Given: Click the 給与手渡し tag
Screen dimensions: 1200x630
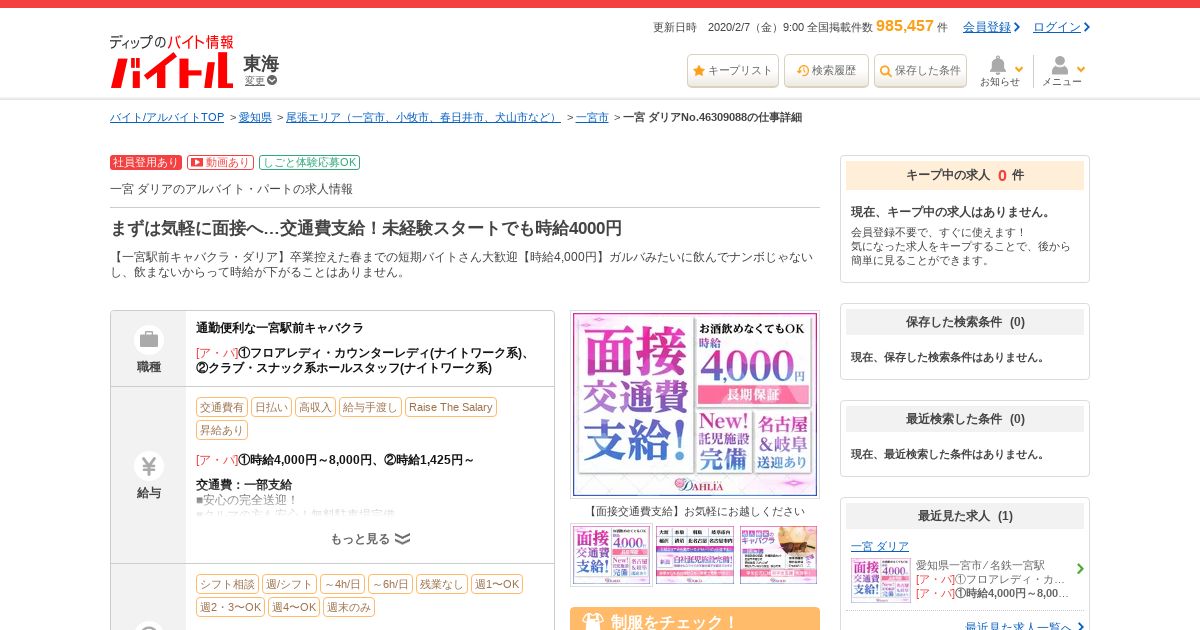Looking at the screenshot, I should pos(370,407).
